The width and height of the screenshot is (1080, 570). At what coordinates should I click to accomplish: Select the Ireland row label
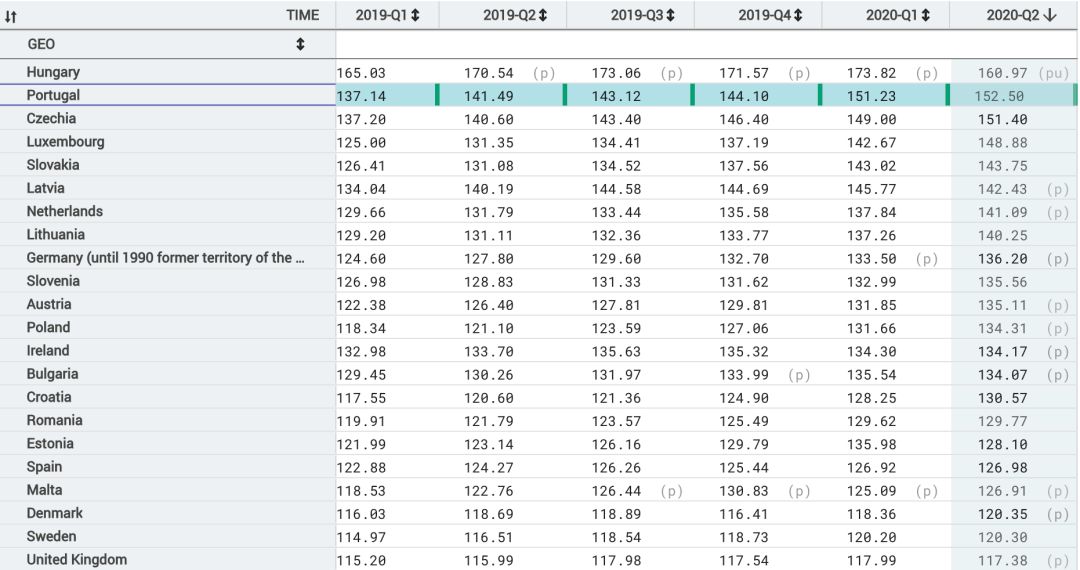48,351
